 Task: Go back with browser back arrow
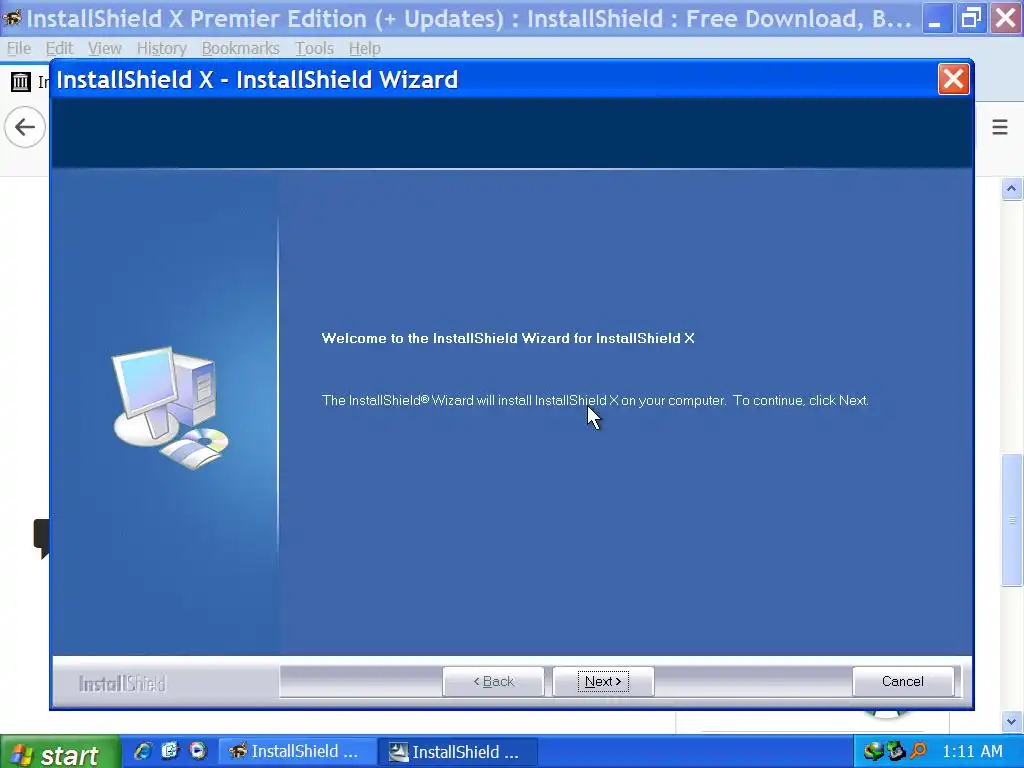(x=25, y=127)
